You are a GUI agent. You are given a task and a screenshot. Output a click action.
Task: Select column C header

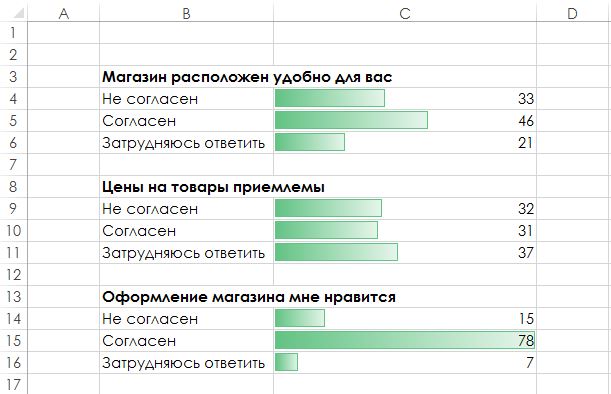tap(405, 12)
